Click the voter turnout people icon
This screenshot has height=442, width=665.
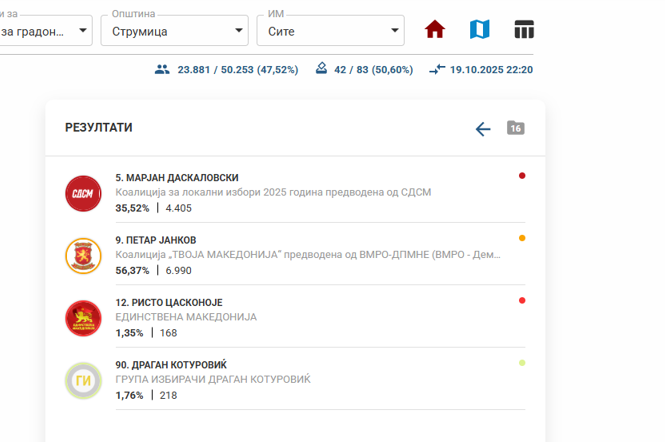point(162,70)
